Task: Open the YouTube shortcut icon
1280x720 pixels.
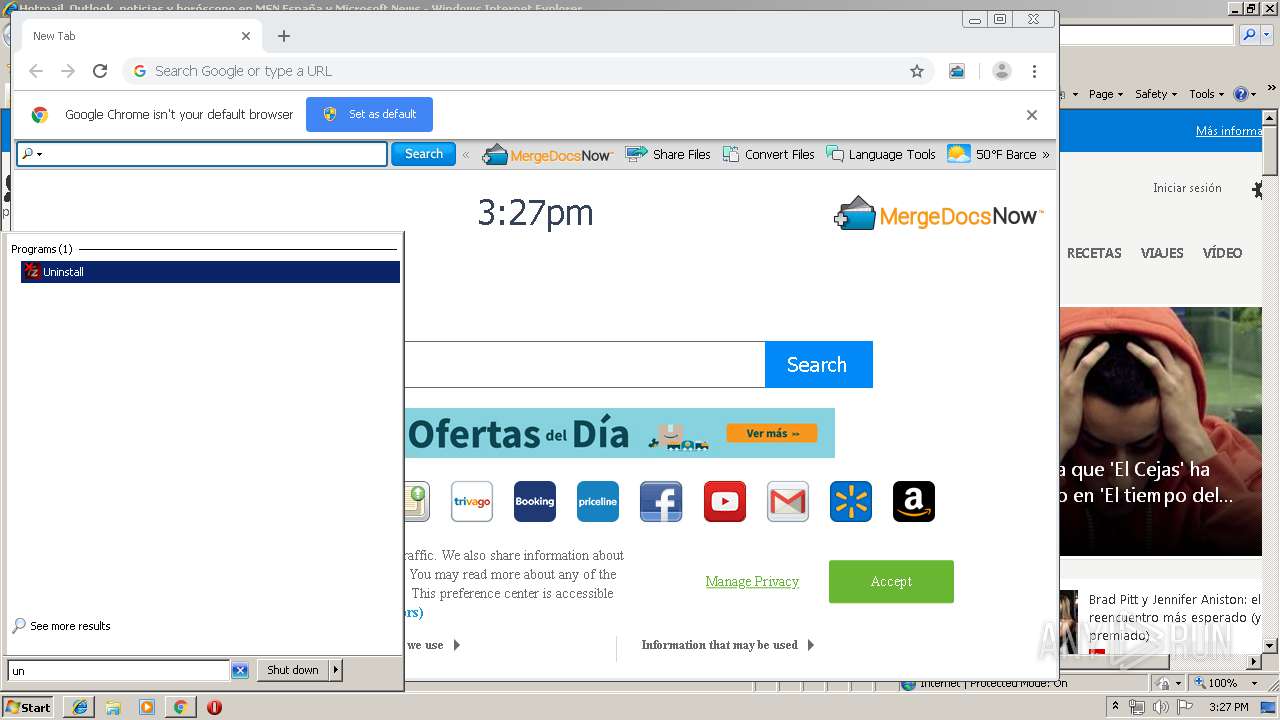Action: pos(725,502)
